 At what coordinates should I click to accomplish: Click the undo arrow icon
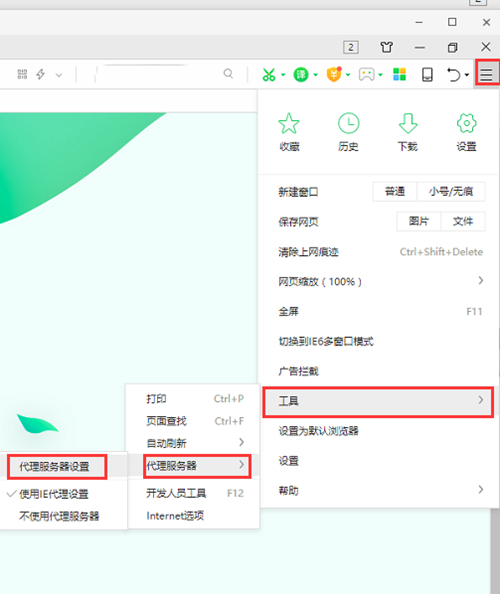(x=453, y=75)
